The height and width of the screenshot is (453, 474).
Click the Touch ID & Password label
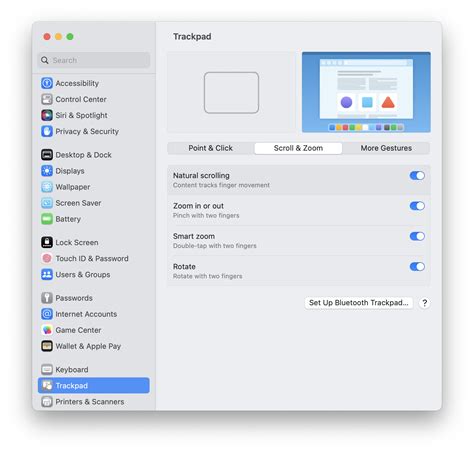click(92, 259)
